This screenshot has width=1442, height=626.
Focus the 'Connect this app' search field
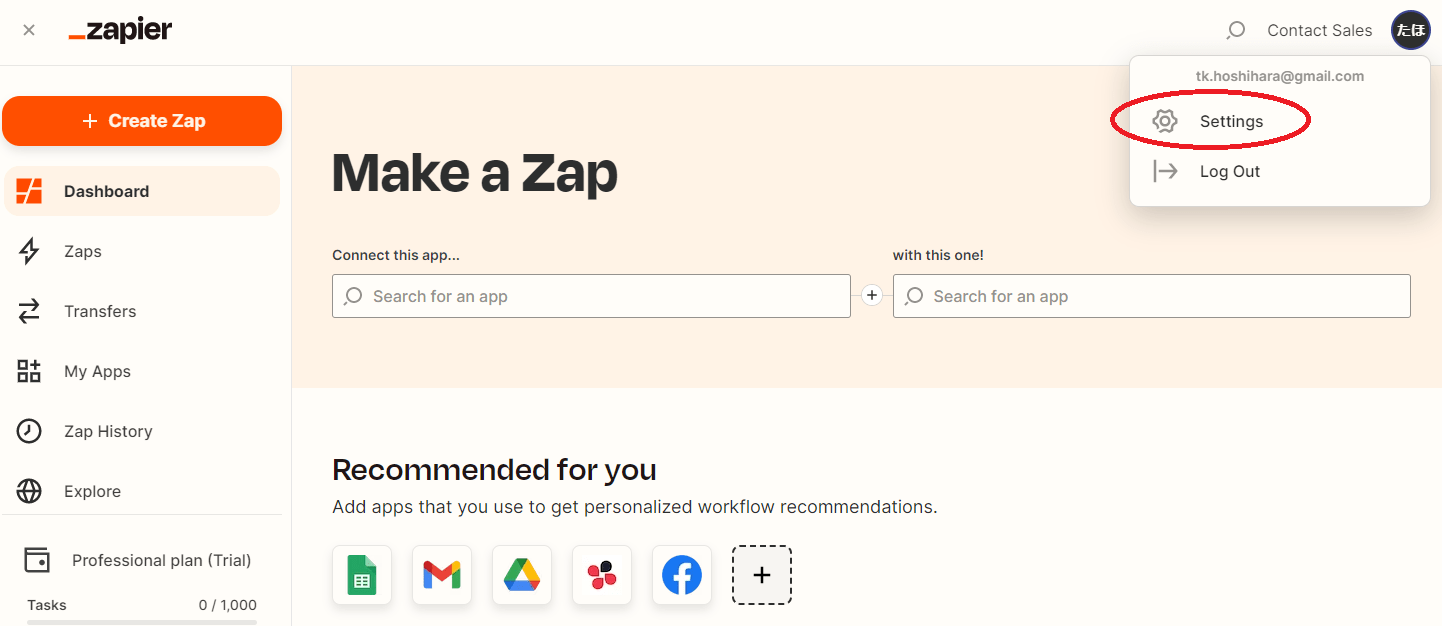pos(591,296)
